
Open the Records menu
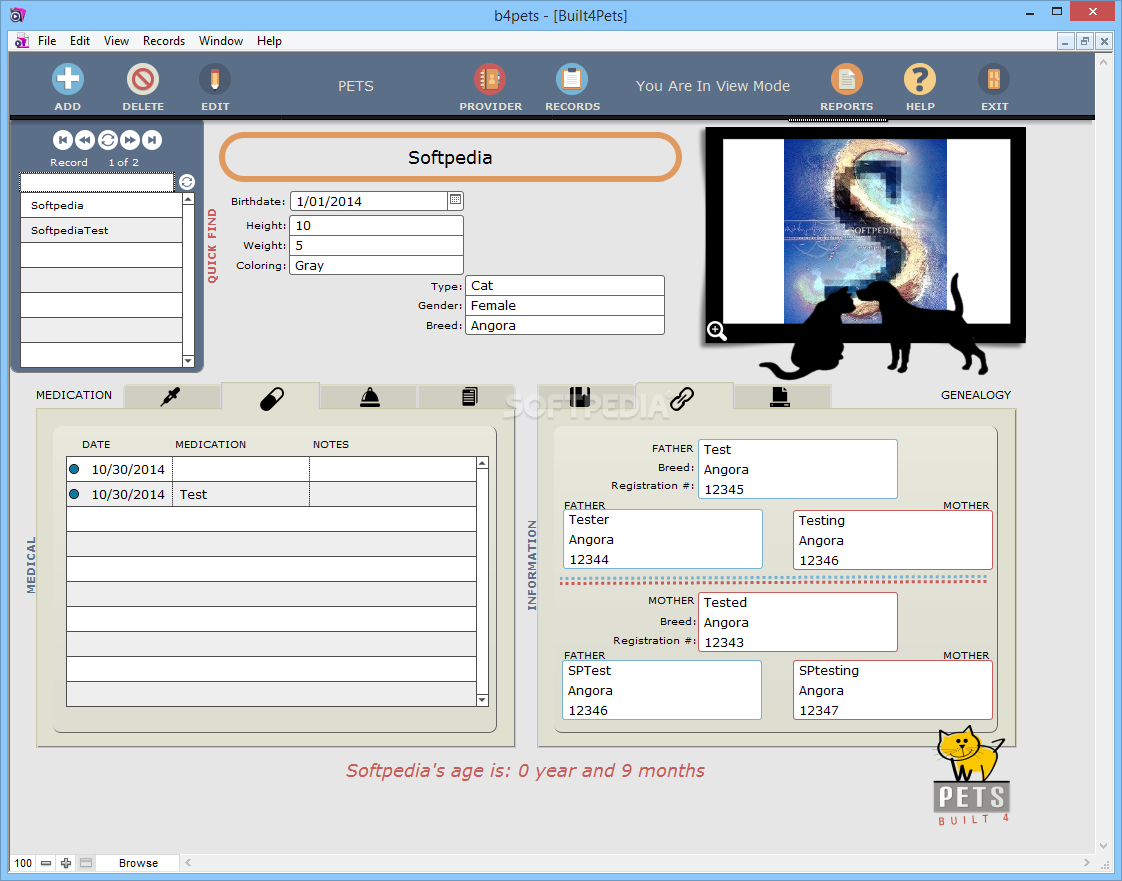164,41
